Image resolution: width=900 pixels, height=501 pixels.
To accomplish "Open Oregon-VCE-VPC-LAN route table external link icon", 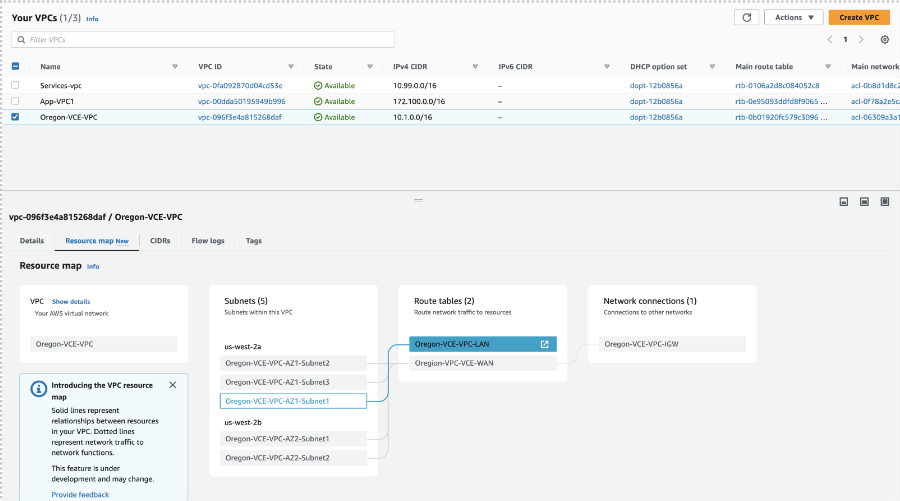I will [x=544, y=344].
